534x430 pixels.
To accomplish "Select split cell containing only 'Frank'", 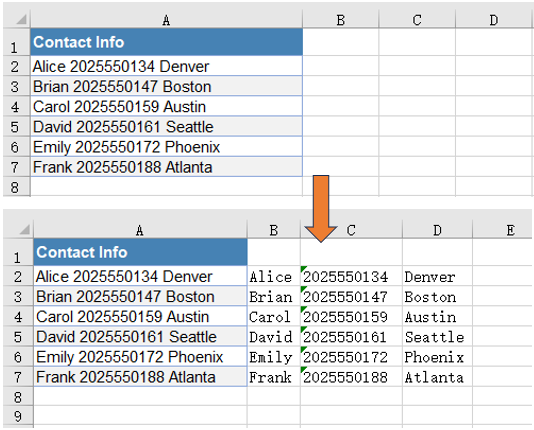I will pos(274,377).
